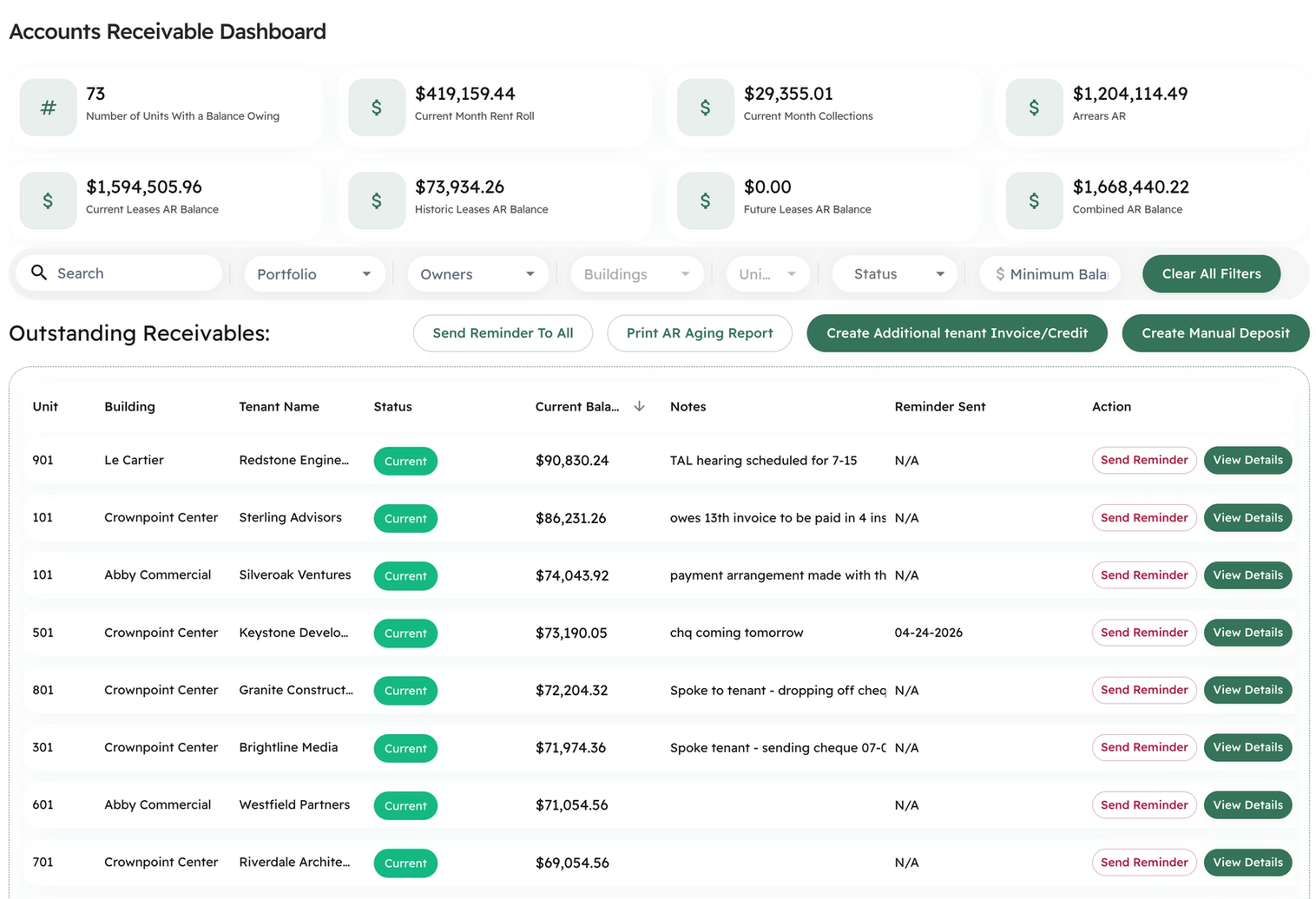The height and width of the screenshot is (899, 1316).
Task: Expand the Units filter dropdown
Action: click(768, 274)
